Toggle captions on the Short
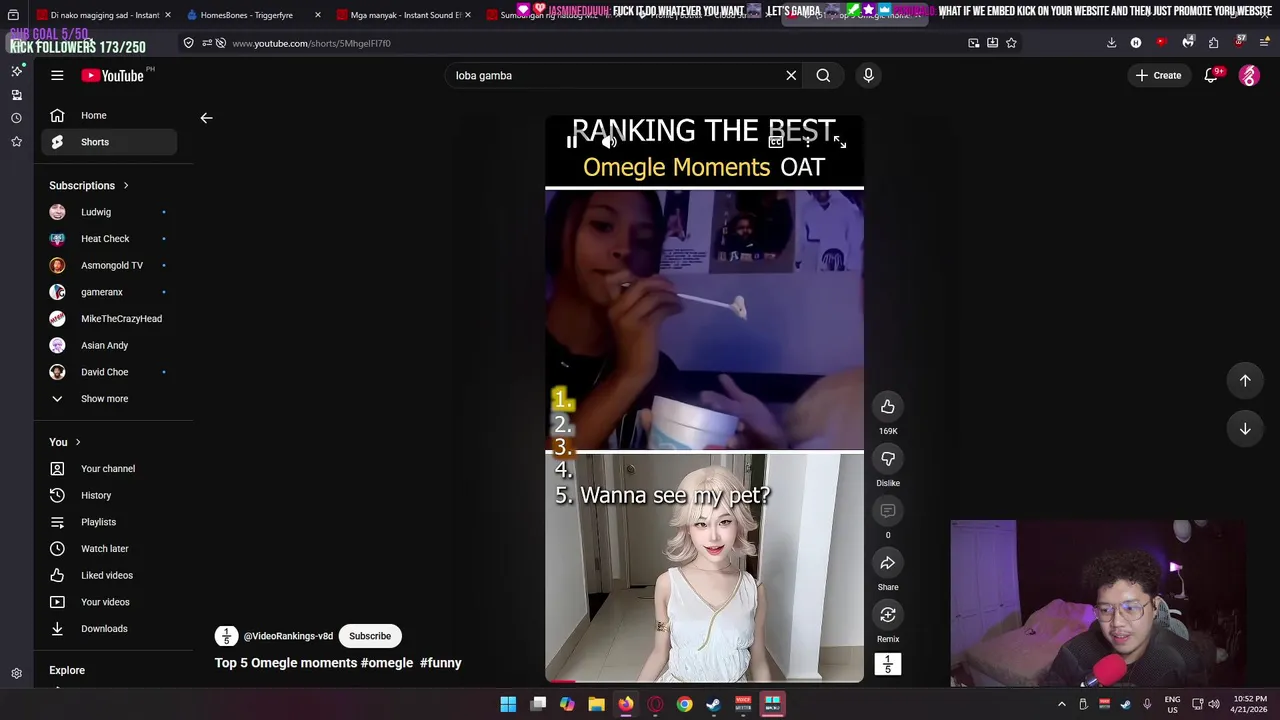Screen dimensions: 1280x720 tap(775, 142)
